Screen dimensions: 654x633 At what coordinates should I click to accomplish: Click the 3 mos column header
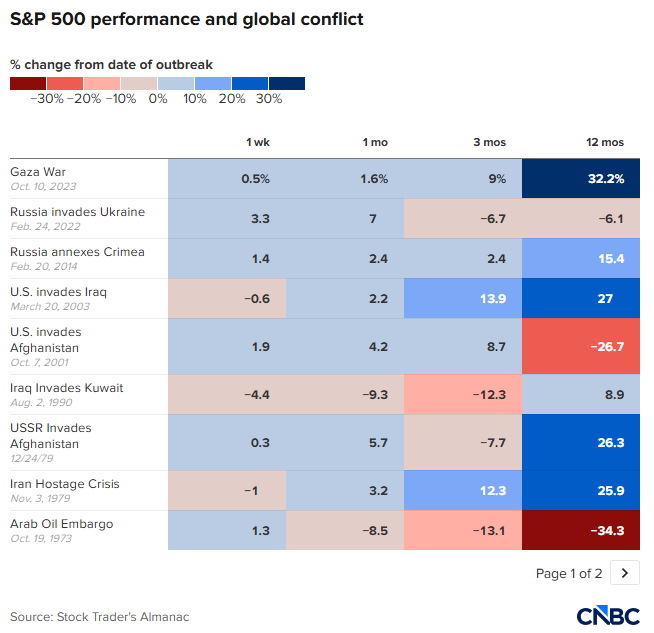tap(489, 142)
